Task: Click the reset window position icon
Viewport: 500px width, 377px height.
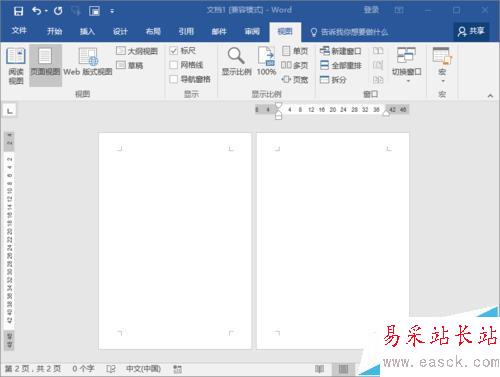Action: pos(378,80)
